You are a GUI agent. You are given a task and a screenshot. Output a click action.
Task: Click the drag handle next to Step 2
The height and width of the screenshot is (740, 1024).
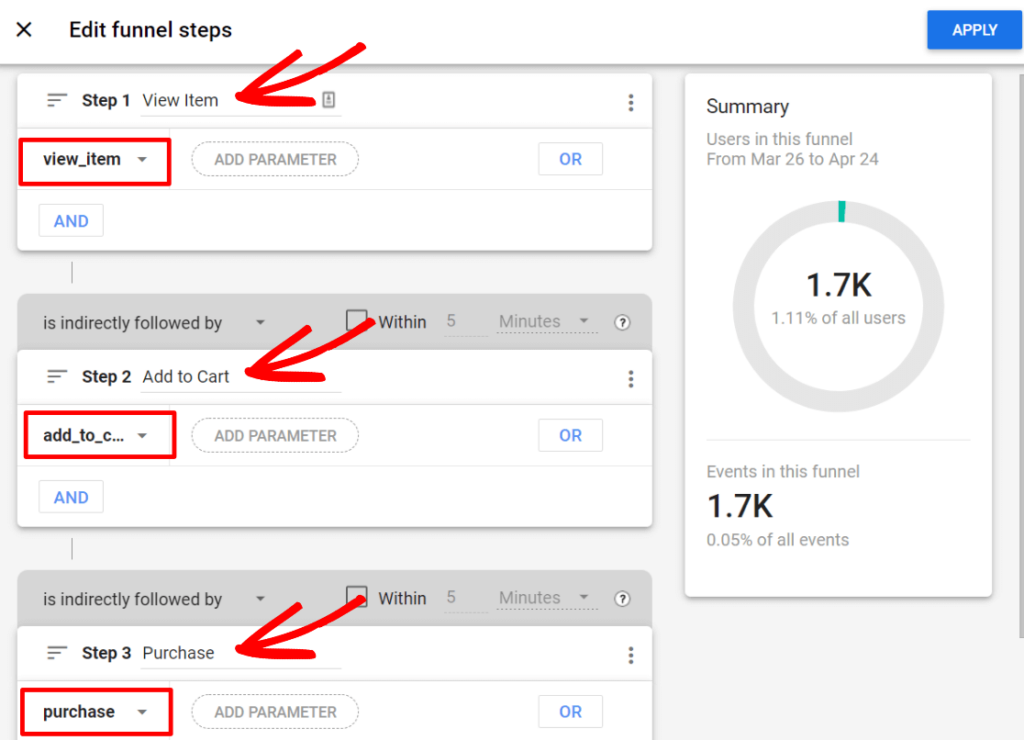click(x=57, y=377)
